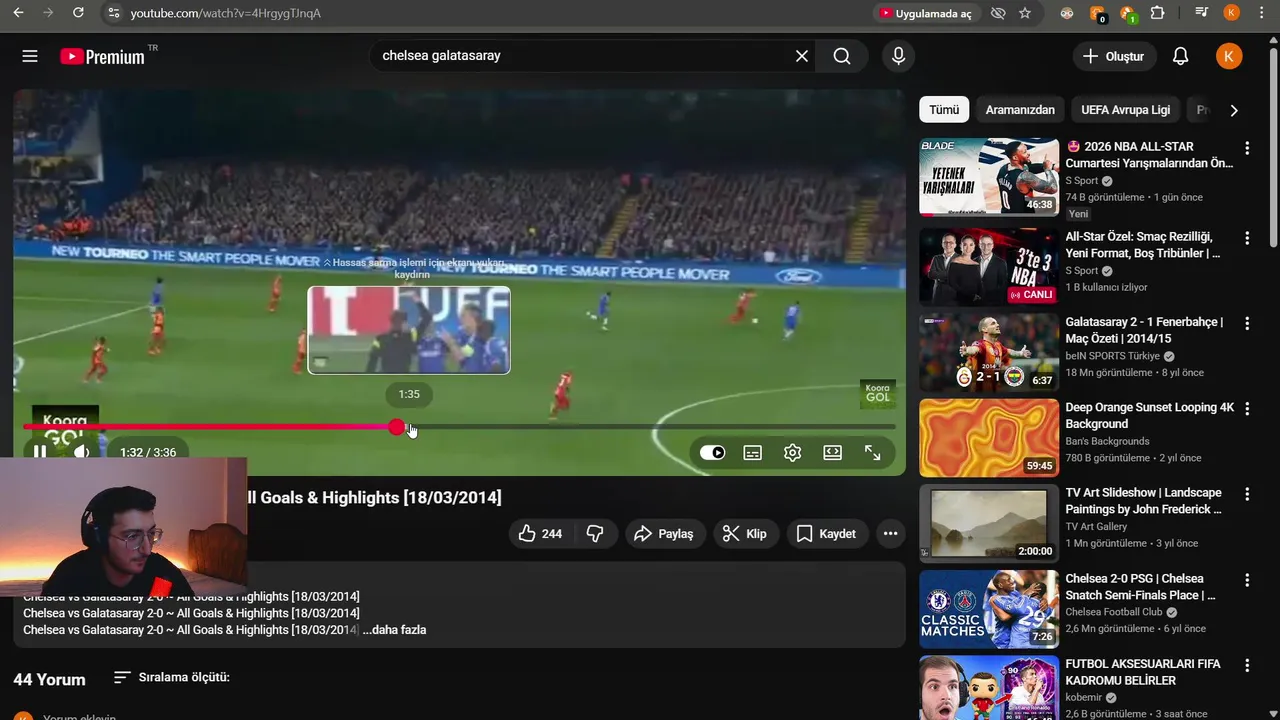
Task: Open options menu for FUTBOL AKSESUARLARI video
Action: click(1247, 665)
